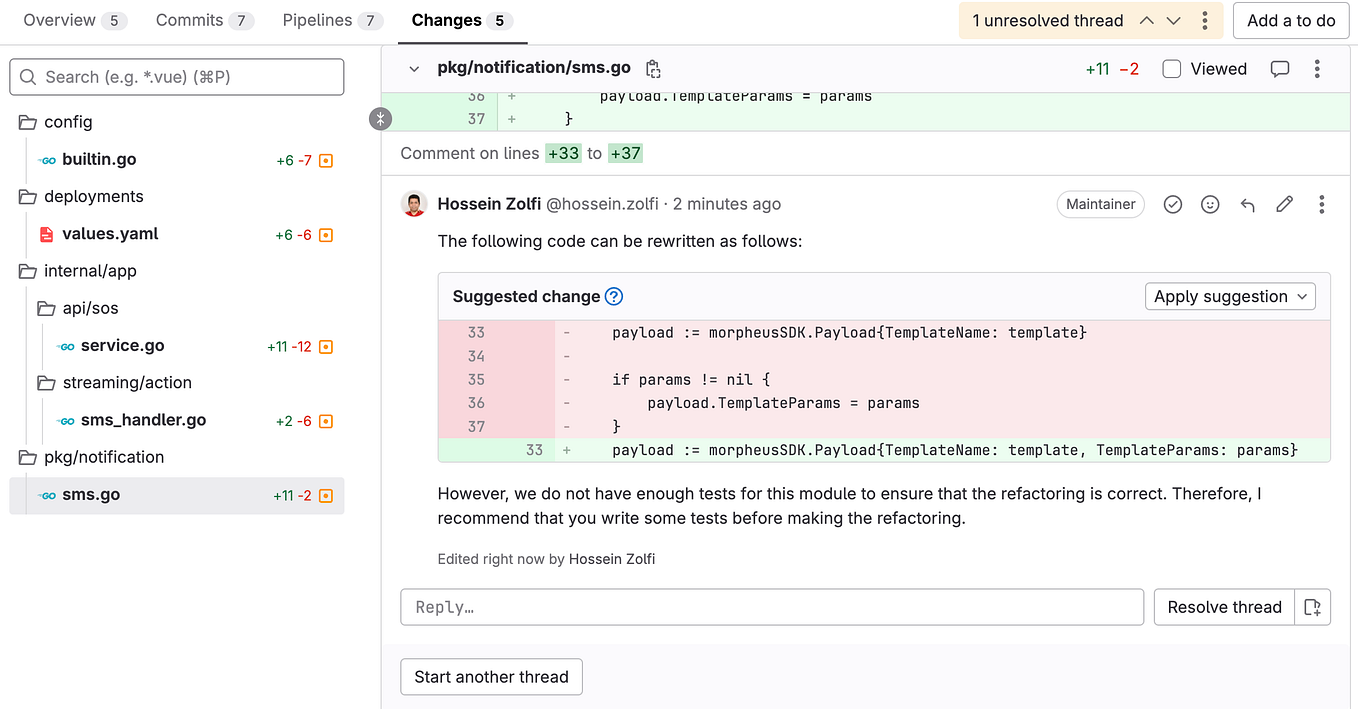The height and width of the screenshot is (709, 1358).
Task: Open the comment icon on the file header
Action: [x=1280, y=68]
